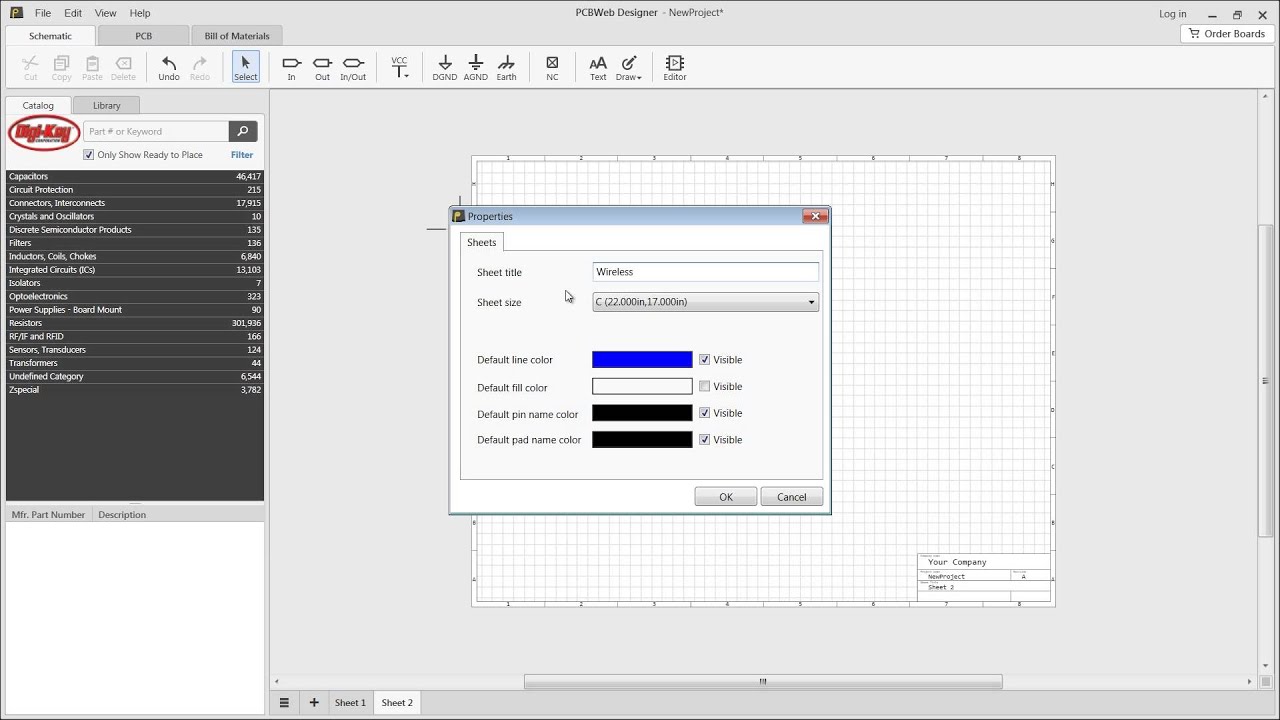
Task: Place an Out port symbol
Action: coord(322,67)
